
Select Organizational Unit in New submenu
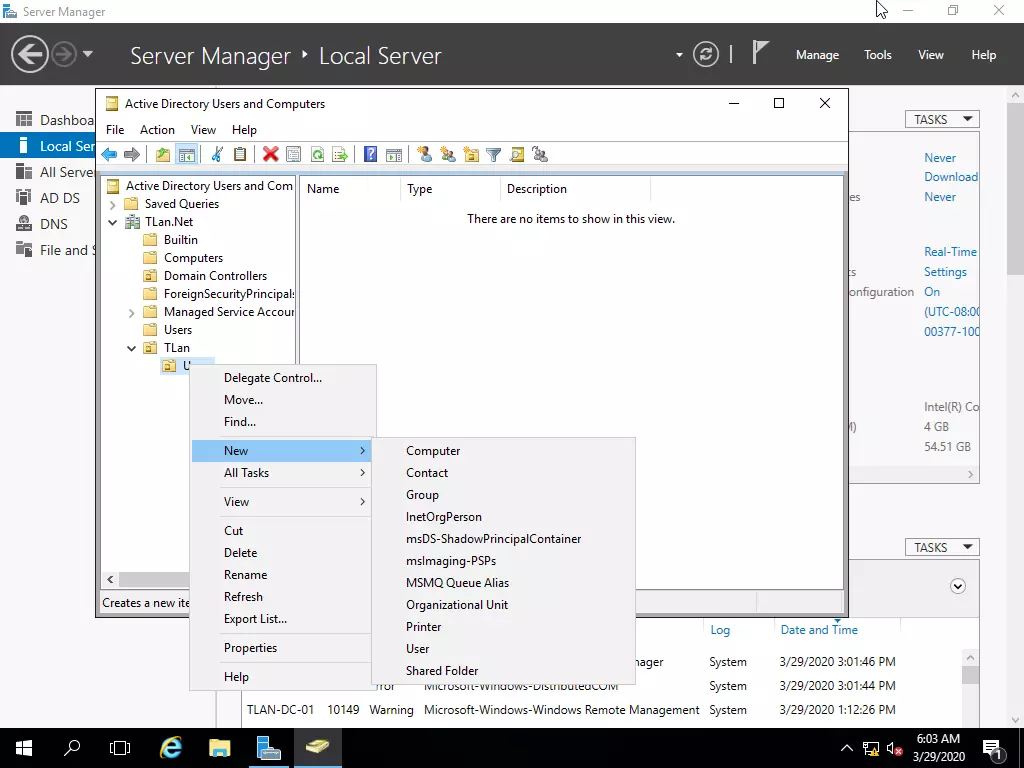click(x=503, y=605)
